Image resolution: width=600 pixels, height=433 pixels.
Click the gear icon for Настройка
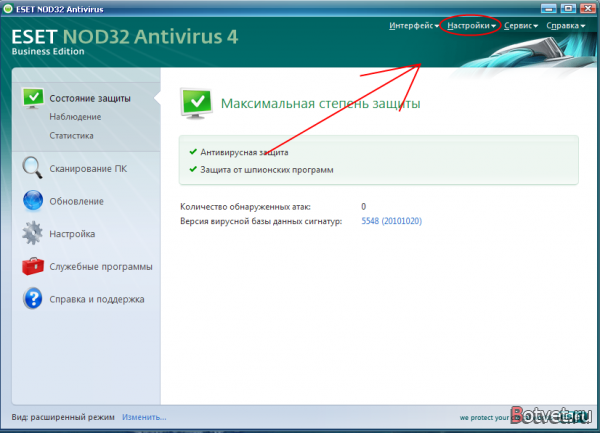coord(33,233)
